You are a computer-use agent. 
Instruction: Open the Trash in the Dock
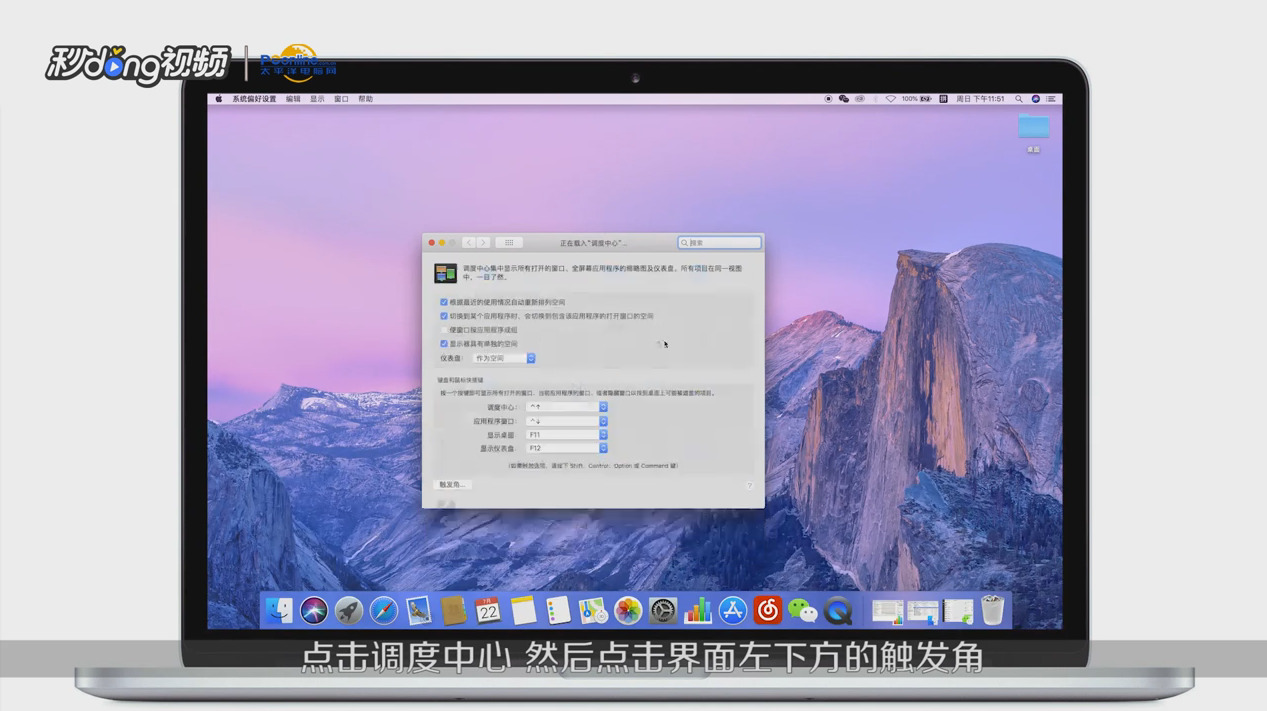coord(992,610)
